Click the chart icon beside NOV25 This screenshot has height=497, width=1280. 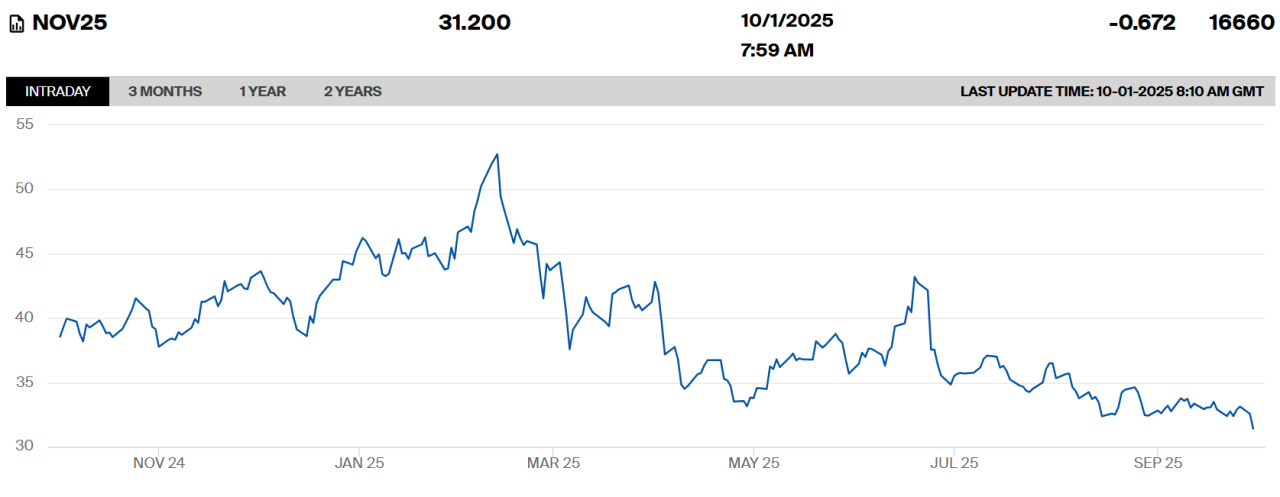18,23
